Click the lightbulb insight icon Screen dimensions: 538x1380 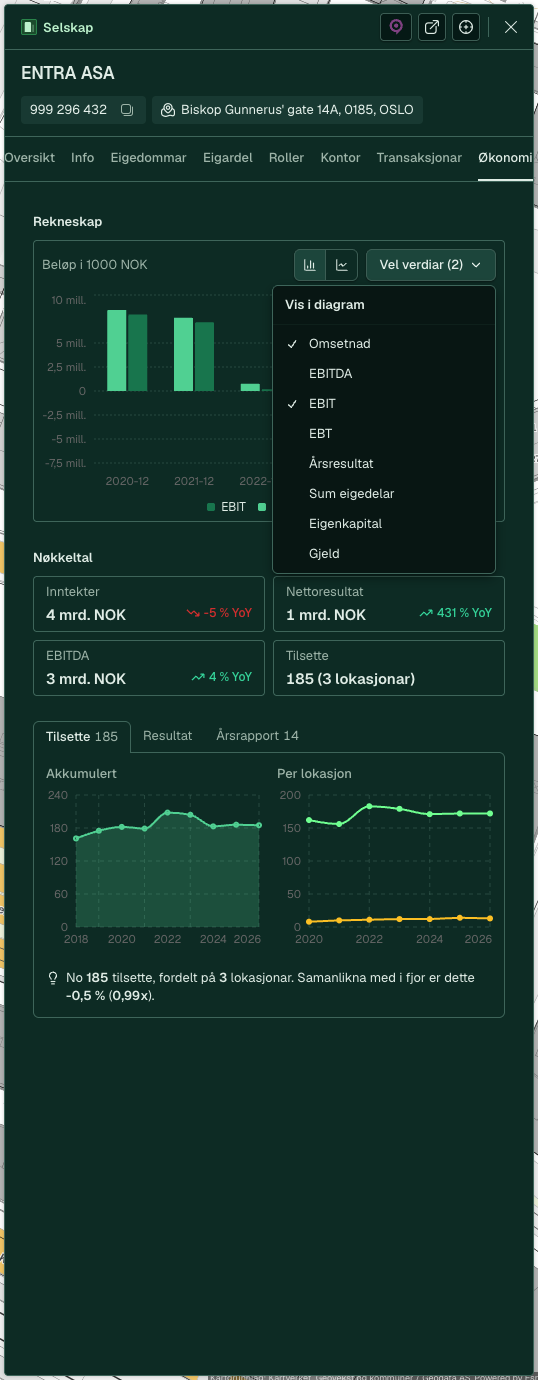point(52,978)
